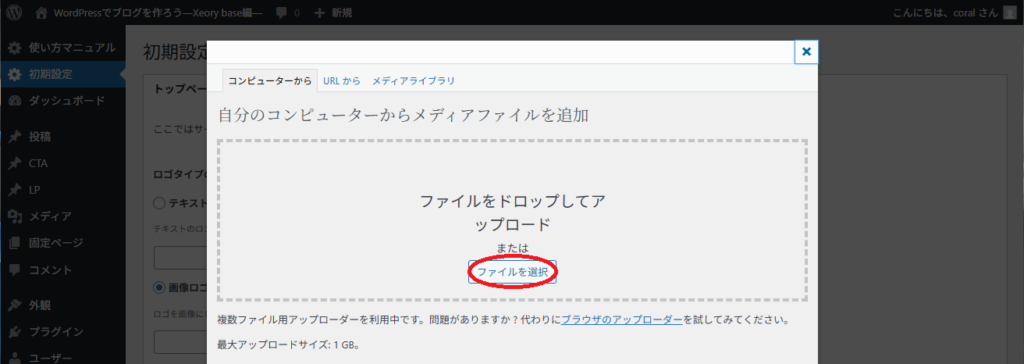This screenshot has width=1024, height=364.
Task: Click gear icon beside 初期設定
Action: (x=14, y=74)
